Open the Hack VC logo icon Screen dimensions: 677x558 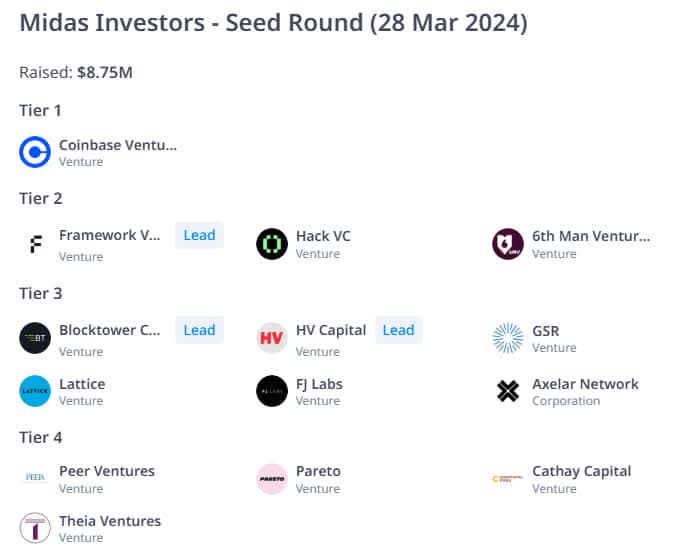(x=272, y=244)
